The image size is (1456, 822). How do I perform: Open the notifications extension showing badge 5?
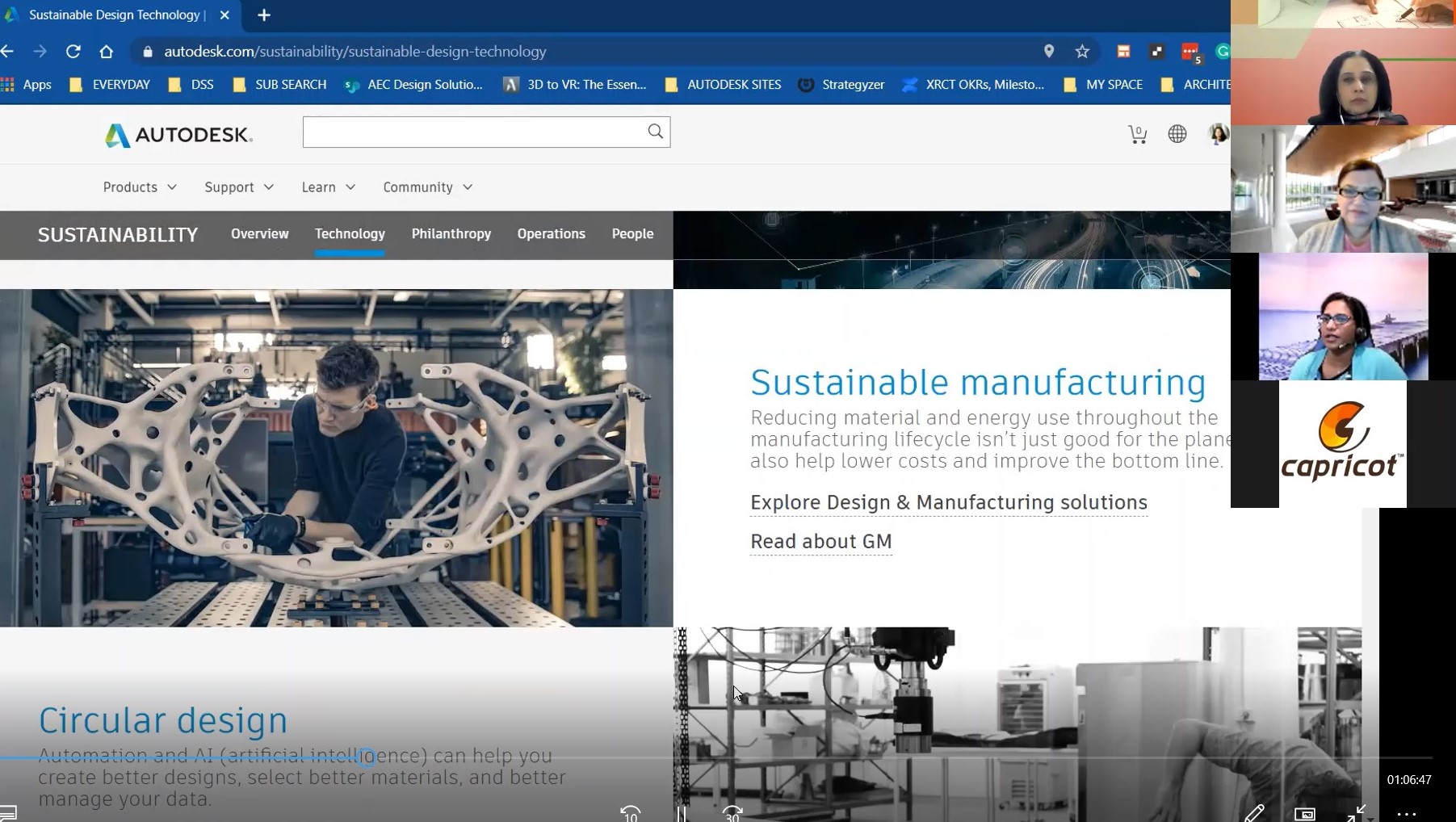(1190, 51)
